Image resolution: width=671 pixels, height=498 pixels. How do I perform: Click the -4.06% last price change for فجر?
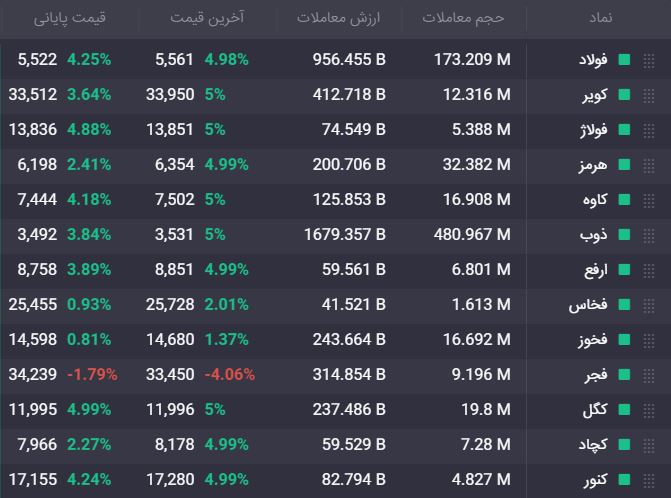(x=230, y=375)
